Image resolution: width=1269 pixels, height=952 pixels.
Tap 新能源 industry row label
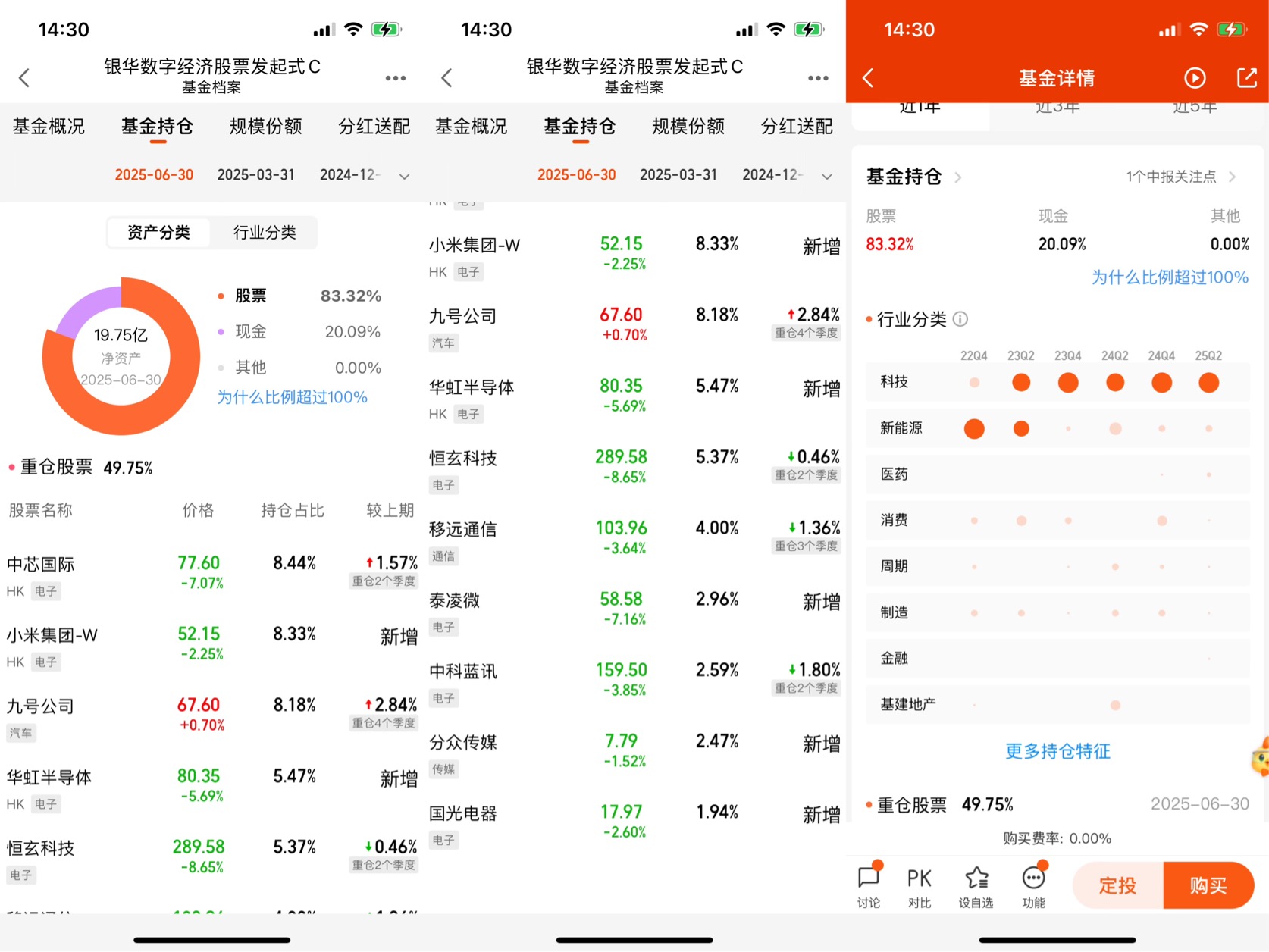(x=901, y=427)
